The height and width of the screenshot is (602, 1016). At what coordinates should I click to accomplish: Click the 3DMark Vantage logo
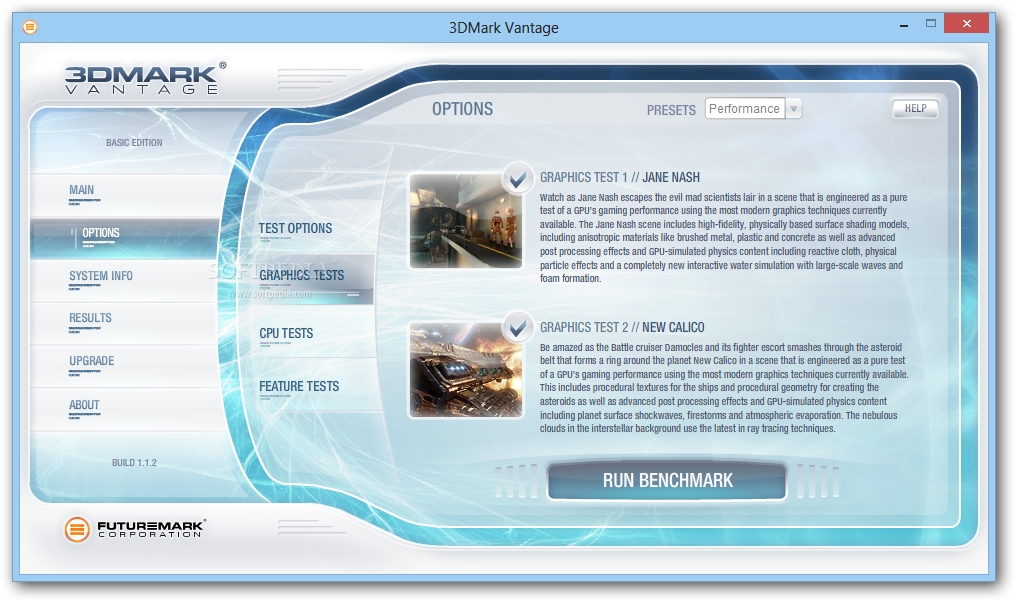tap(145, 79)
